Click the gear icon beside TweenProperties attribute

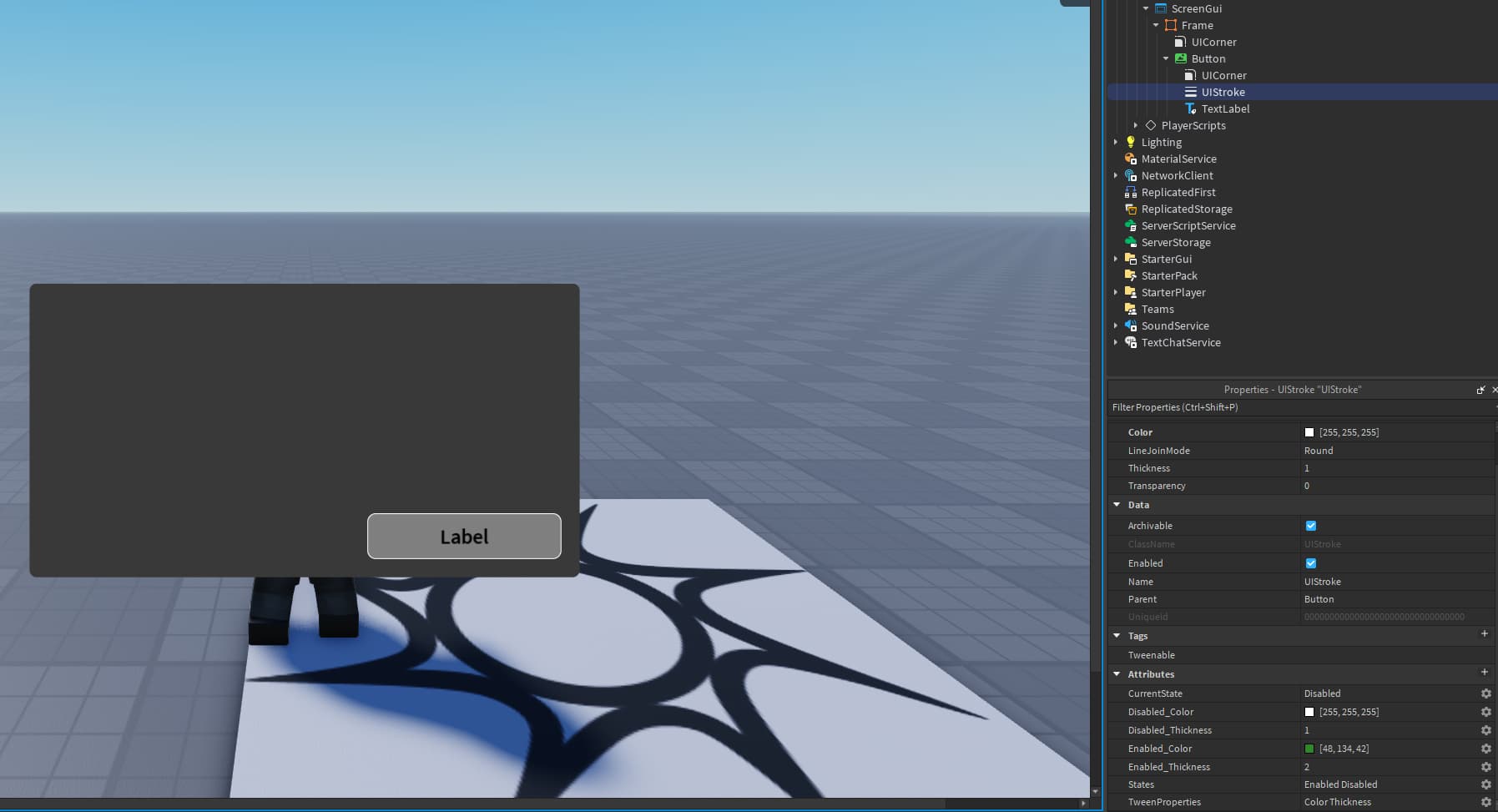pyautogui.click(x=1485, y=802)
